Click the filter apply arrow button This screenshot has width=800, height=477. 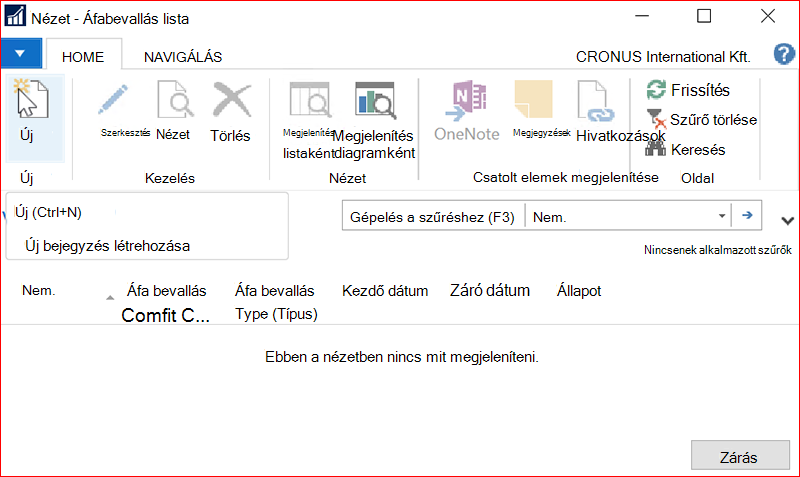coord(747,215)
